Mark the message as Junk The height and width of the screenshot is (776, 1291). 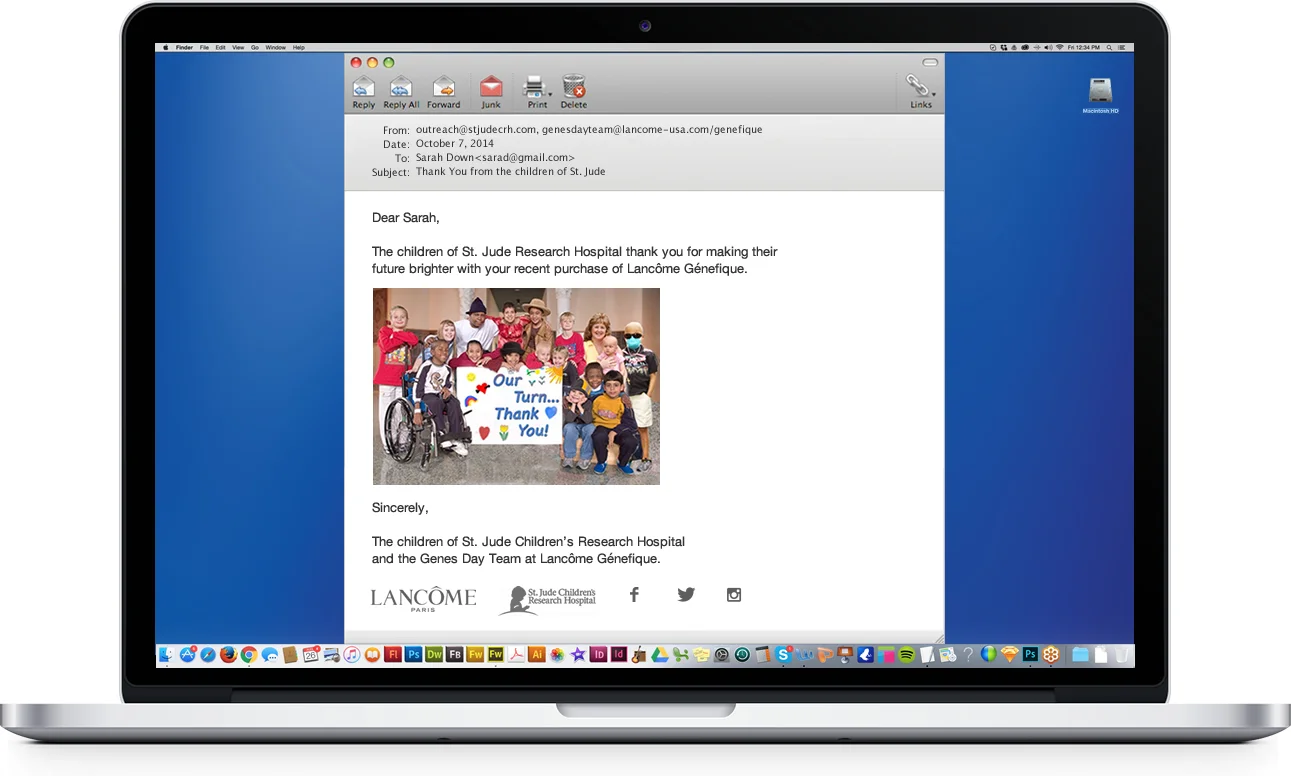tap(491, 87)
